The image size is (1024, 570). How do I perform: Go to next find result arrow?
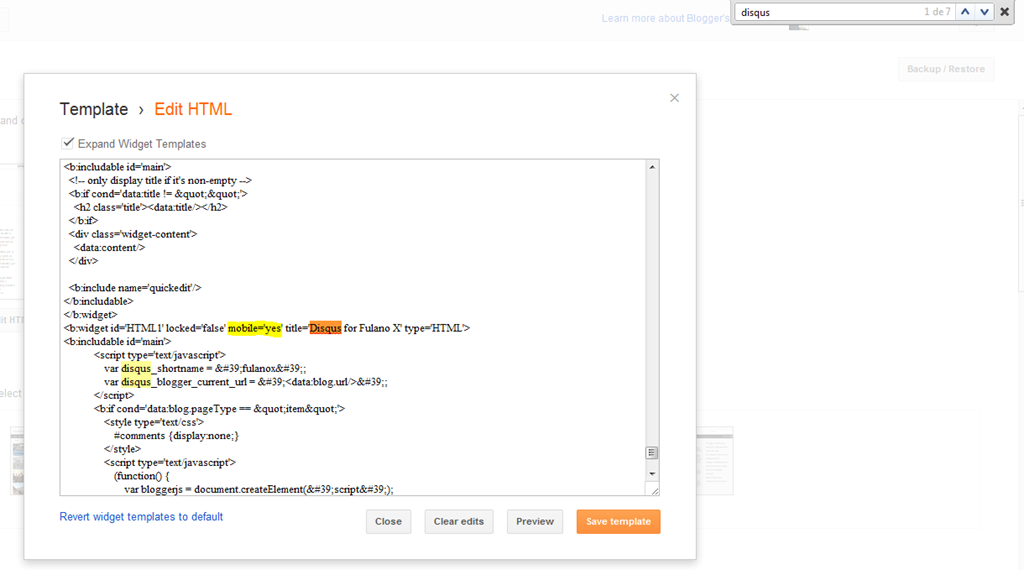984,12
